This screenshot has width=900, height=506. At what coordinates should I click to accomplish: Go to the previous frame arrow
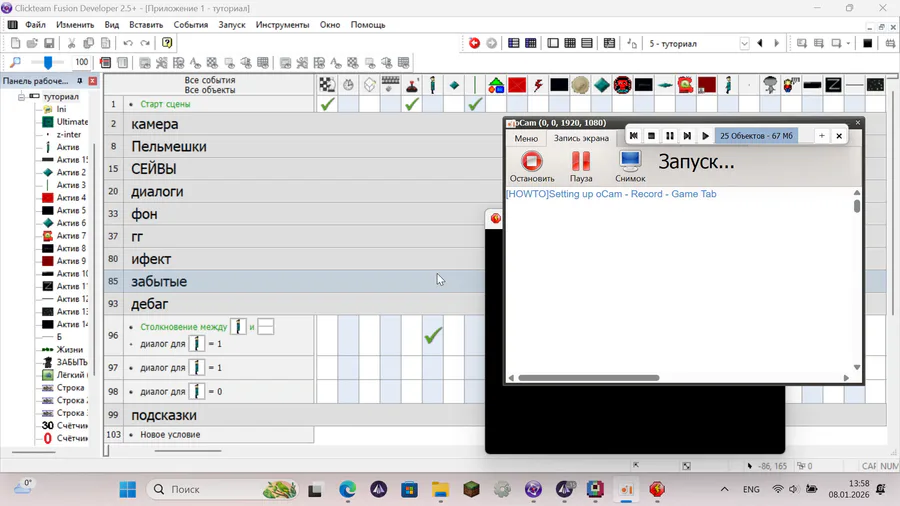pyautogui.click(x=760, y=43)
